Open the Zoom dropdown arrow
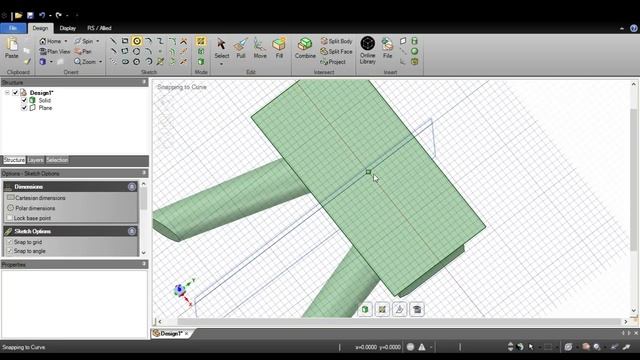 [100, 62]
